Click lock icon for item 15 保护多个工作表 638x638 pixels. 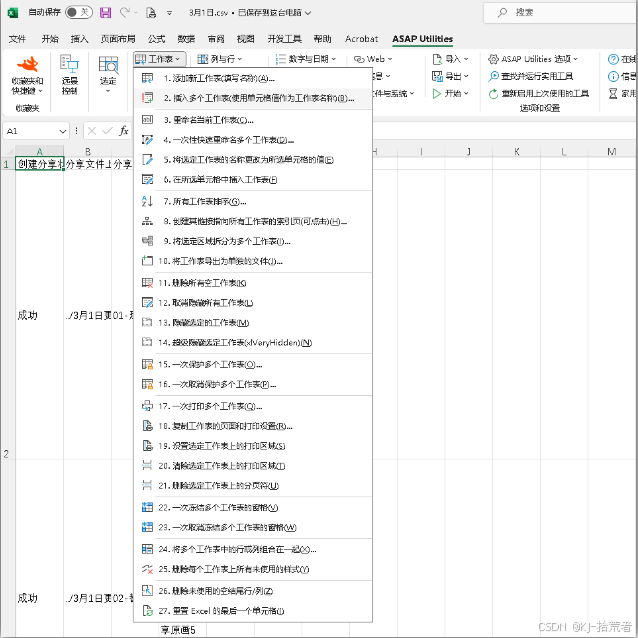[x=147, y=364]
